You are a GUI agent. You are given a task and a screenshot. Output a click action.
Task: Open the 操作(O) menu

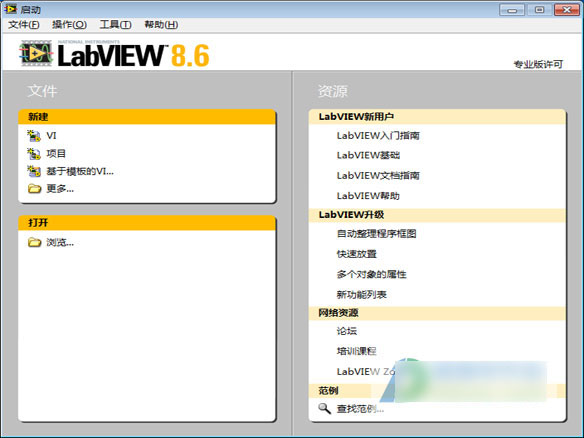point(69,25)
